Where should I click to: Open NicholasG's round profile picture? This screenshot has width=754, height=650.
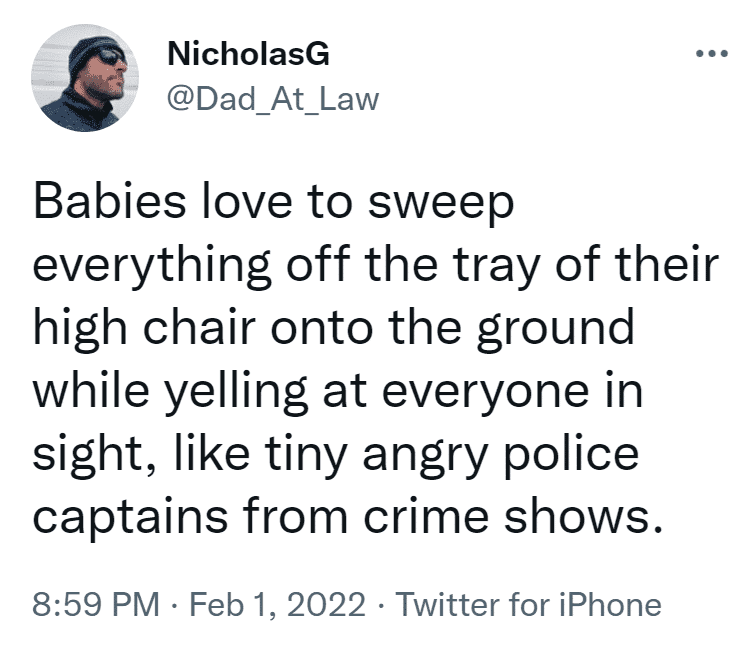[x=85, y=78]
